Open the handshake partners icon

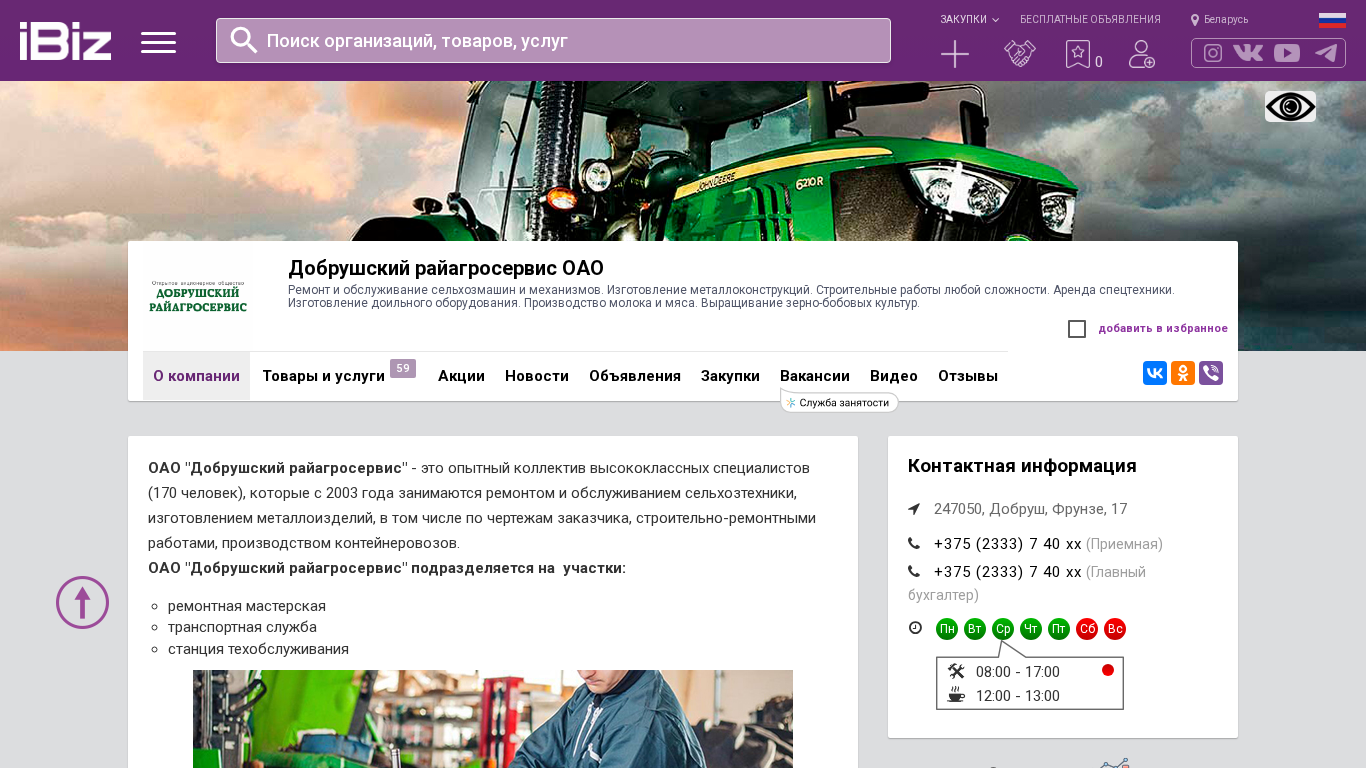click(x=1020, y=54)
